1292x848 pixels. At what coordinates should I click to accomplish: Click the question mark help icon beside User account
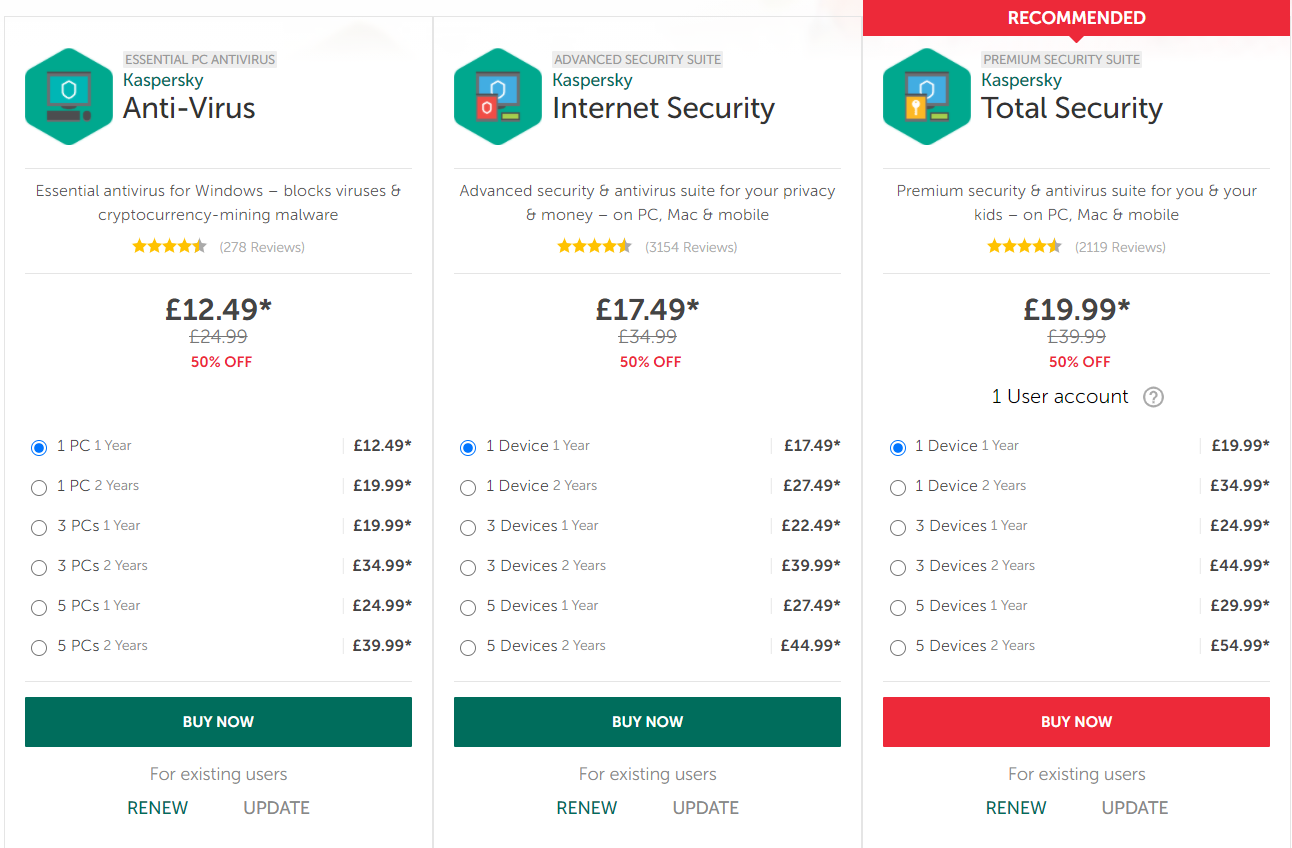pos(1153,397)
